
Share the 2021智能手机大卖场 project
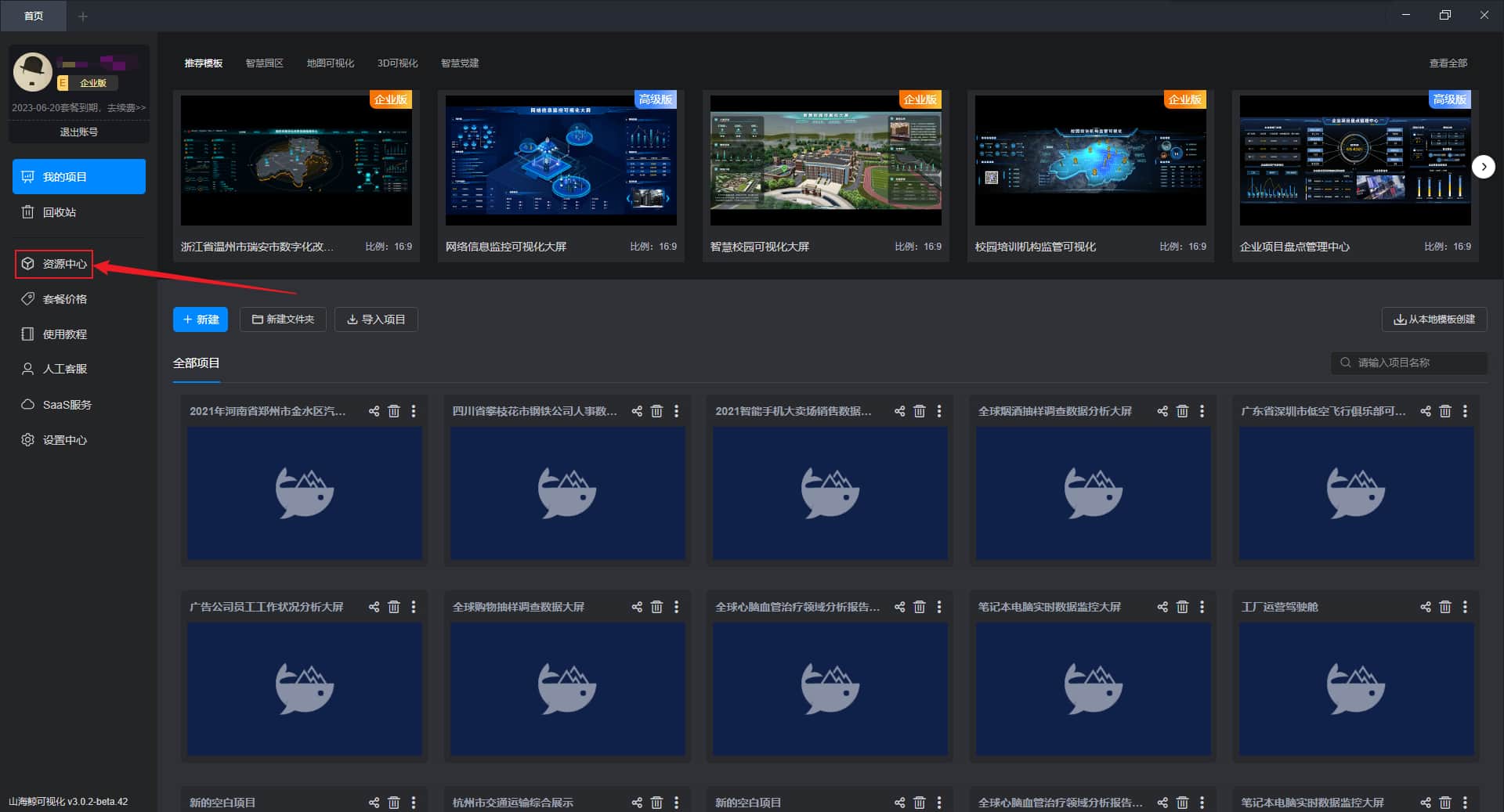click(899, 411)
